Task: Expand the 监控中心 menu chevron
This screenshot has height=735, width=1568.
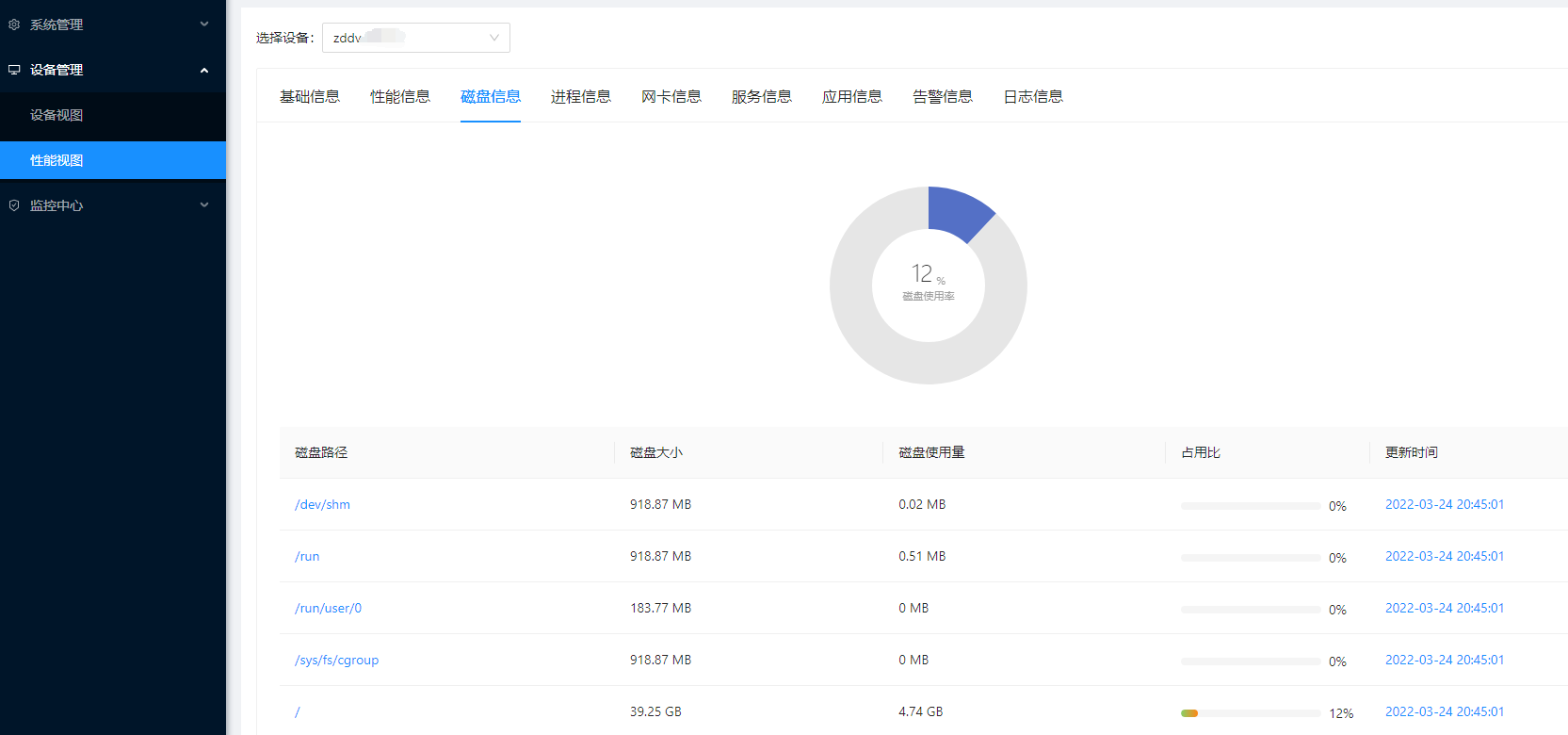Action: click(204, 205)
